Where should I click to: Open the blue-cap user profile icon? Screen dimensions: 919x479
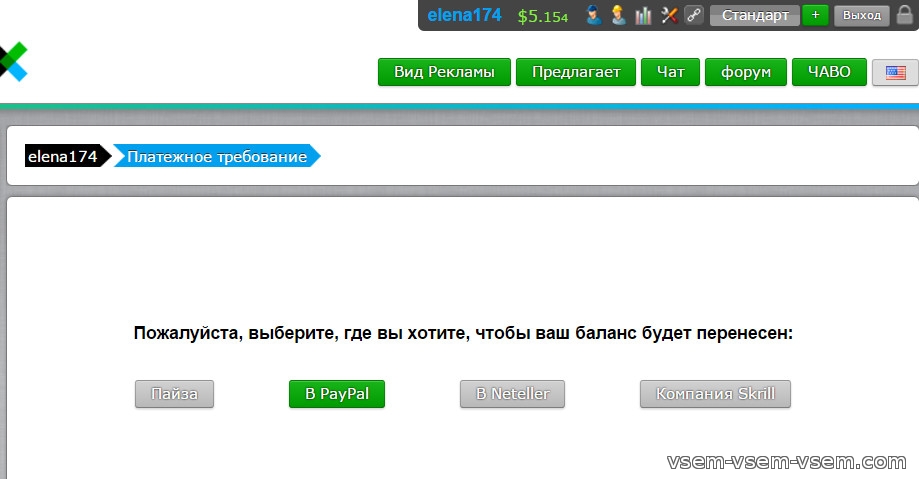tap(594, 15)
